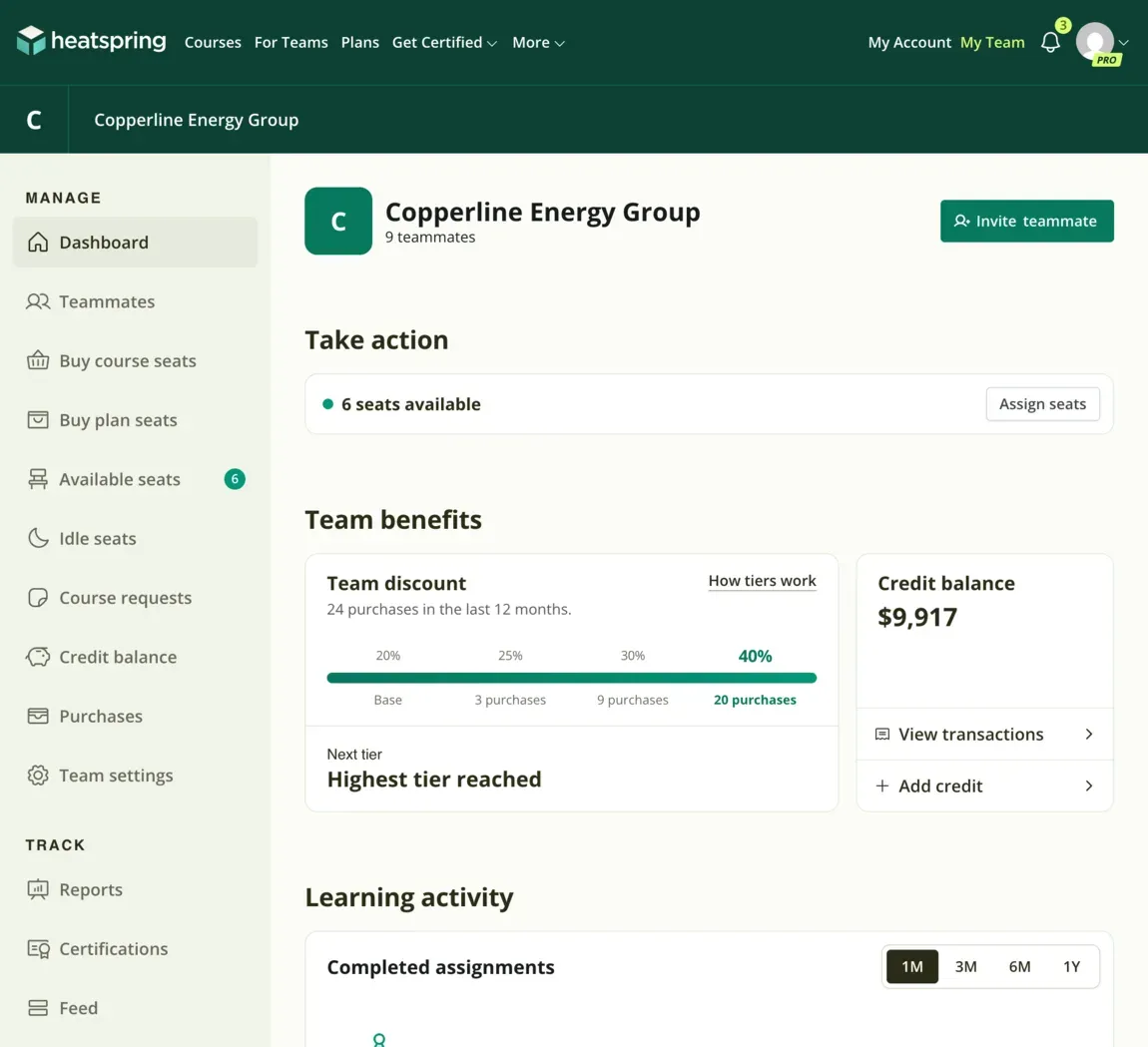Viewport: 1148px width, 1047px height.
Task: Expand the More dropdown menu
Action: 538,43
